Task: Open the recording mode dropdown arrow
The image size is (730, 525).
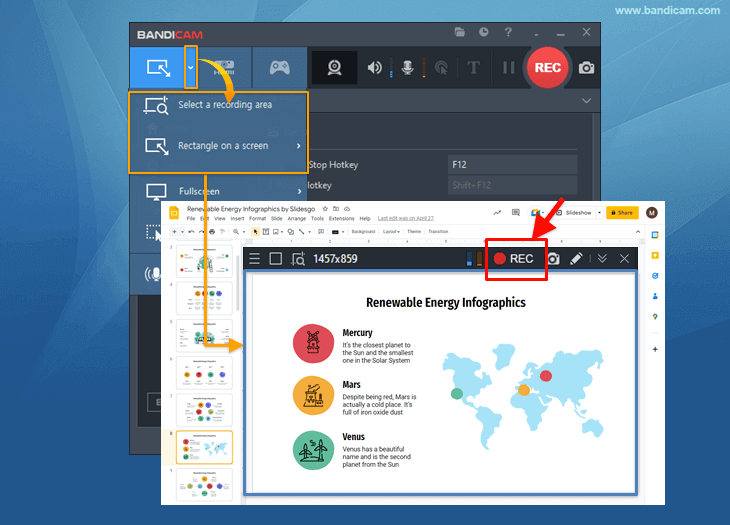Action: (x=191, y=67)
